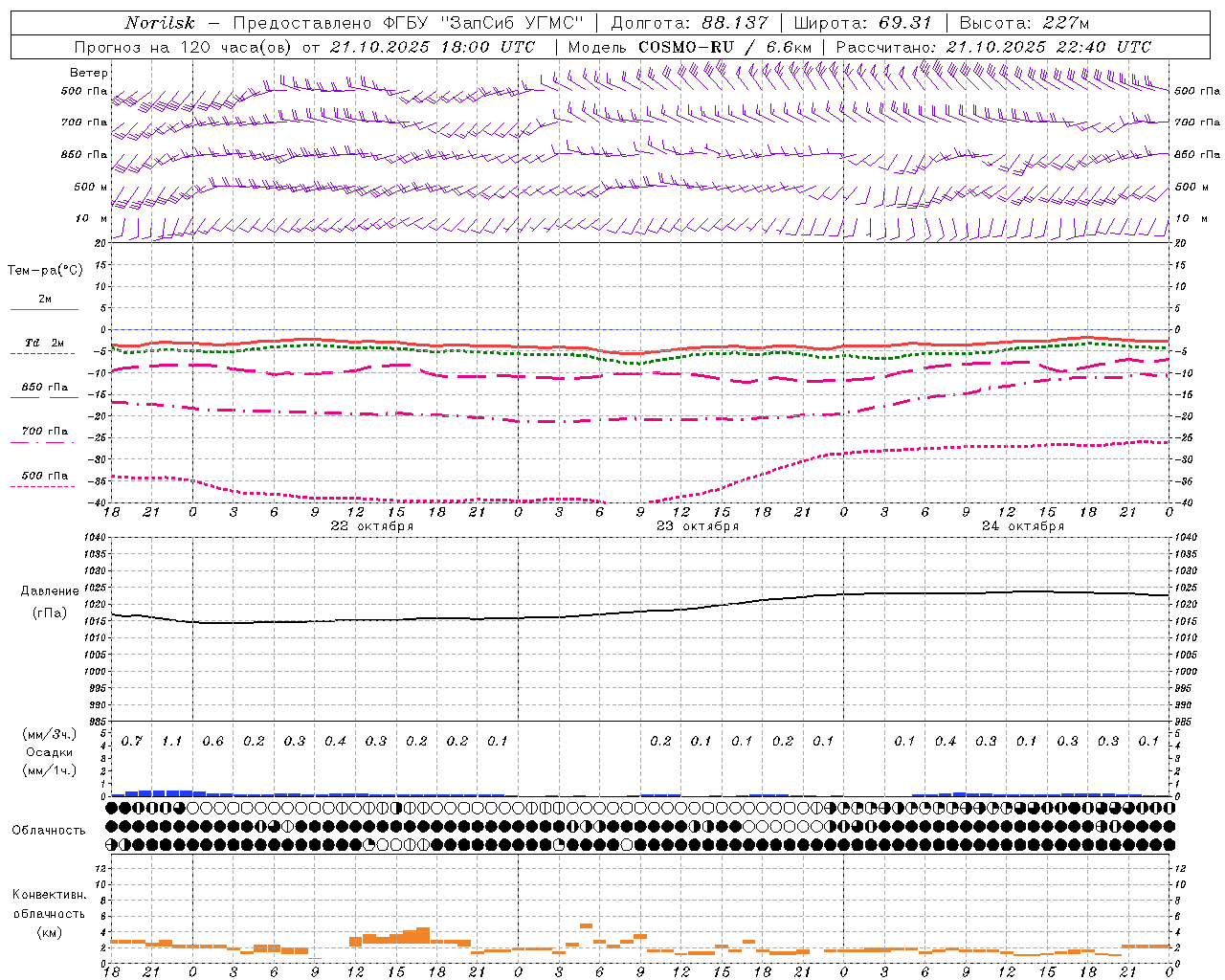Click the '0.7' precipitation value
The height and width of the screenshot is (980, 1225).
pos(132,741)
